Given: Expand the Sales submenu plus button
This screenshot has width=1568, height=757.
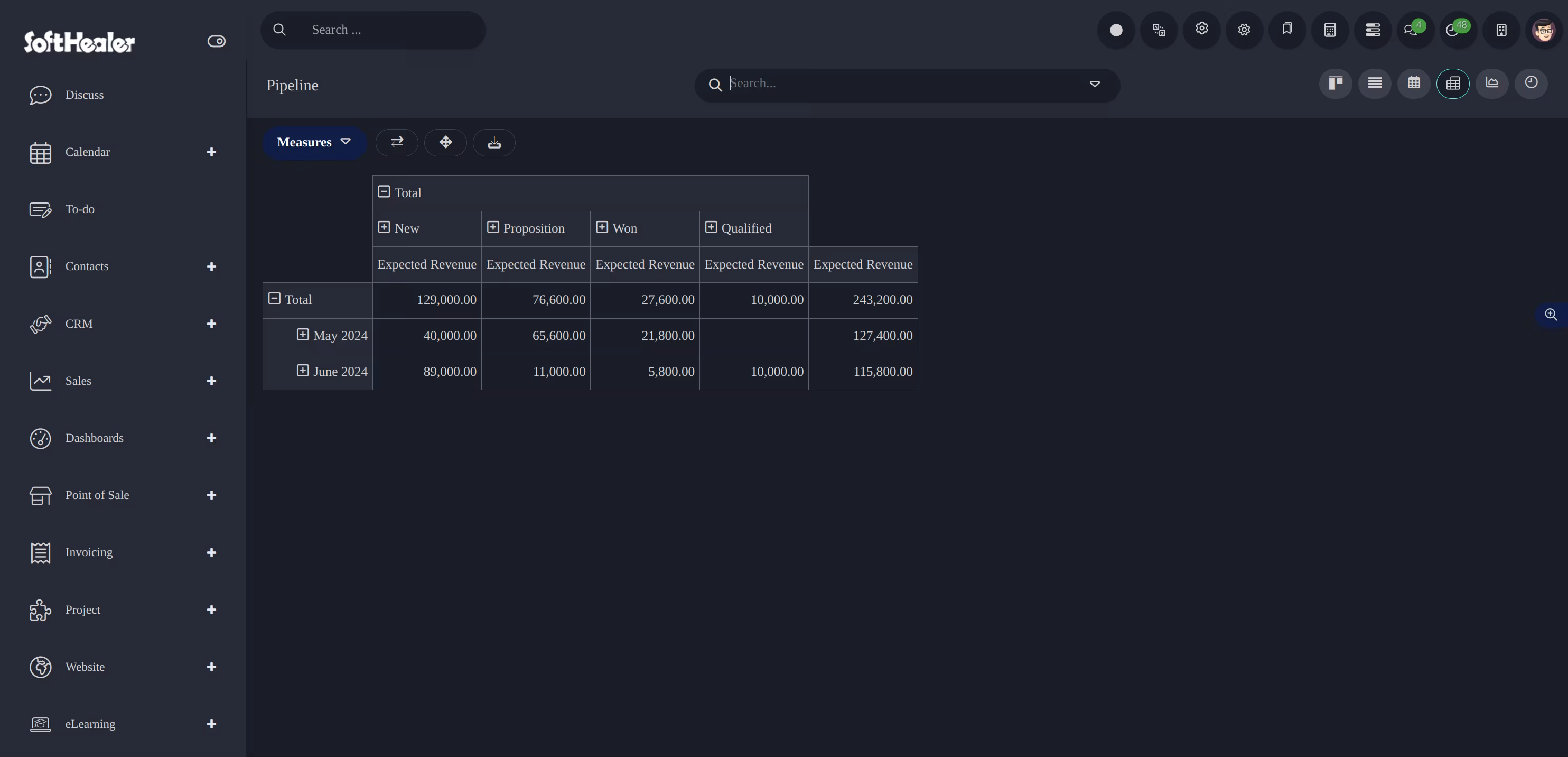Looking at the screenshot, I should 211,381.
